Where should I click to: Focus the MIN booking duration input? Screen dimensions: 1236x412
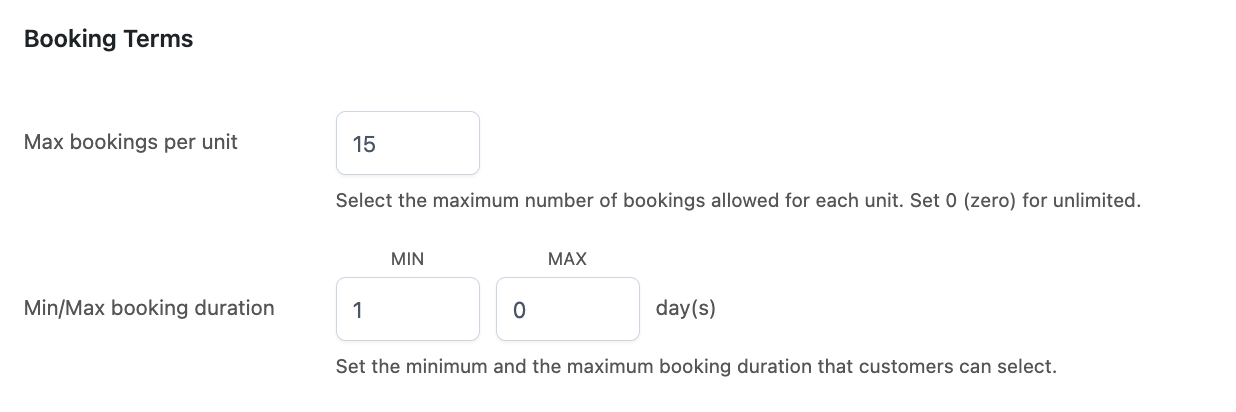(407, 309)
